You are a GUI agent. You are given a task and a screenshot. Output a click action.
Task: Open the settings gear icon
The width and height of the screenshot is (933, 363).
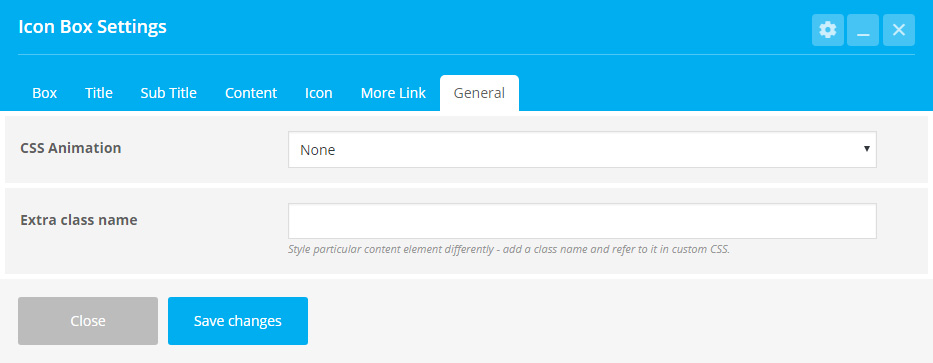(828, 30)
